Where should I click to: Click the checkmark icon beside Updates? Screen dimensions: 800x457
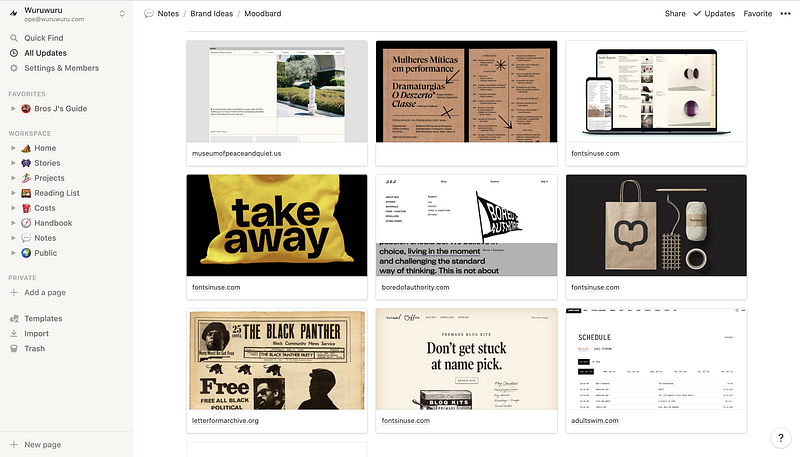(x=697, y=14)
